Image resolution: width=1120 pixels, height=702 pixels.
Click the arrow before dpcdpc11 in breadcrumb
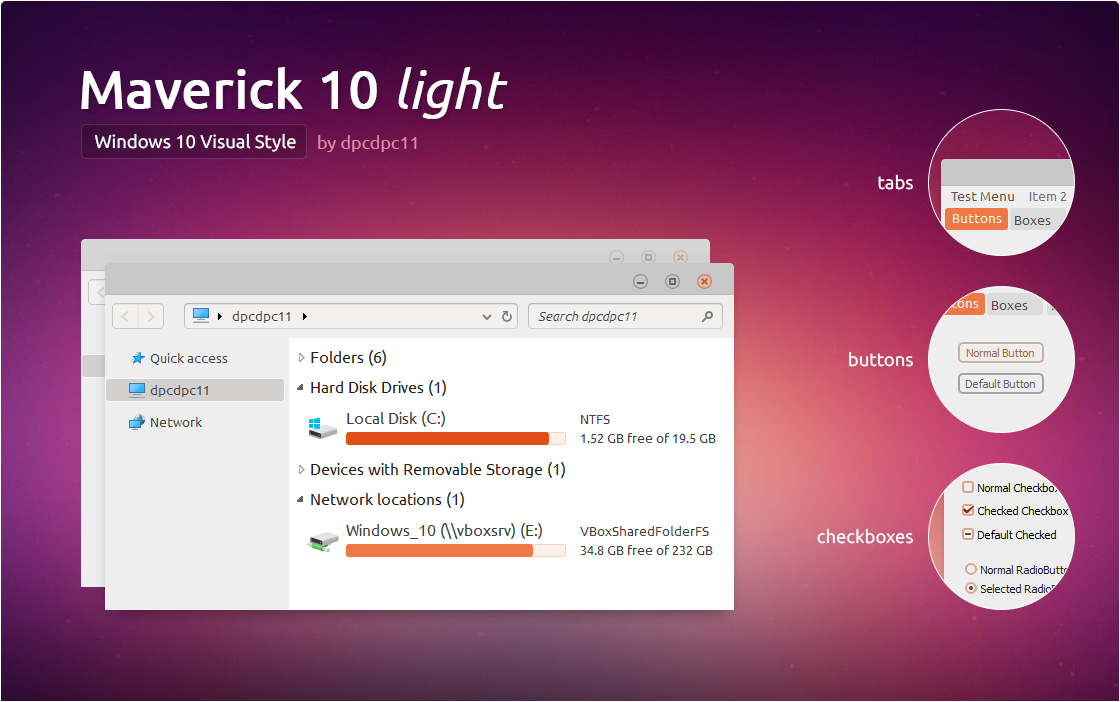coord(220,316)
